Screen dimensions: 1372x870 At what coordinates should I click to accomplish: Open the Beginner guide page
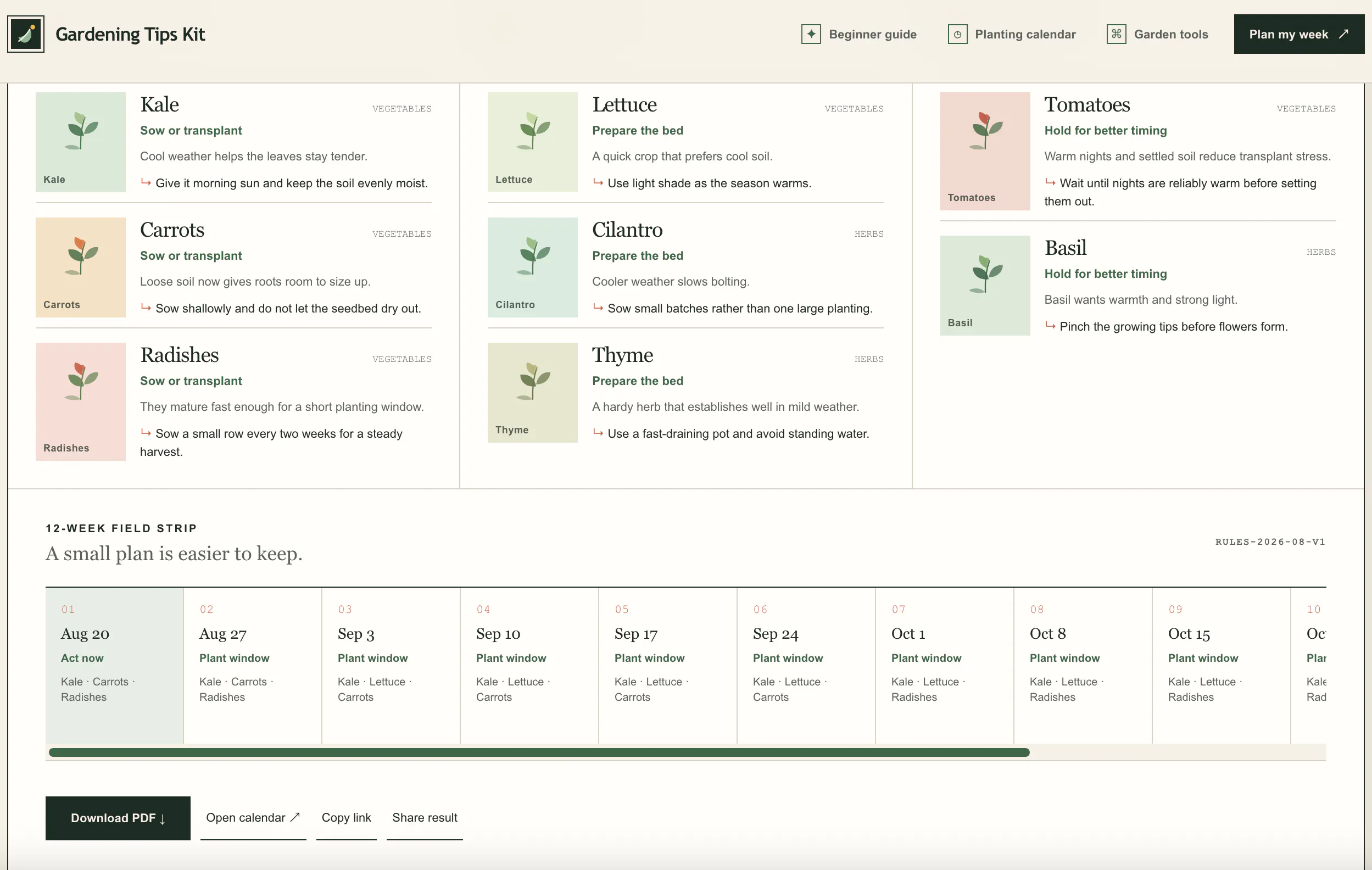(x=858, y=34)
